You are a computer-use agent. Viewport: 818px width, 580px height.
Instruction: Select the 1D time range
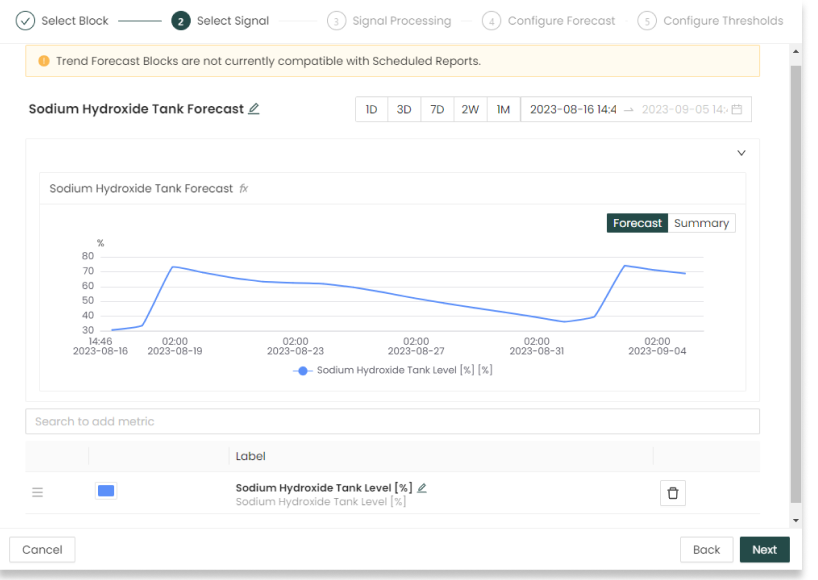tap(371, 109)
